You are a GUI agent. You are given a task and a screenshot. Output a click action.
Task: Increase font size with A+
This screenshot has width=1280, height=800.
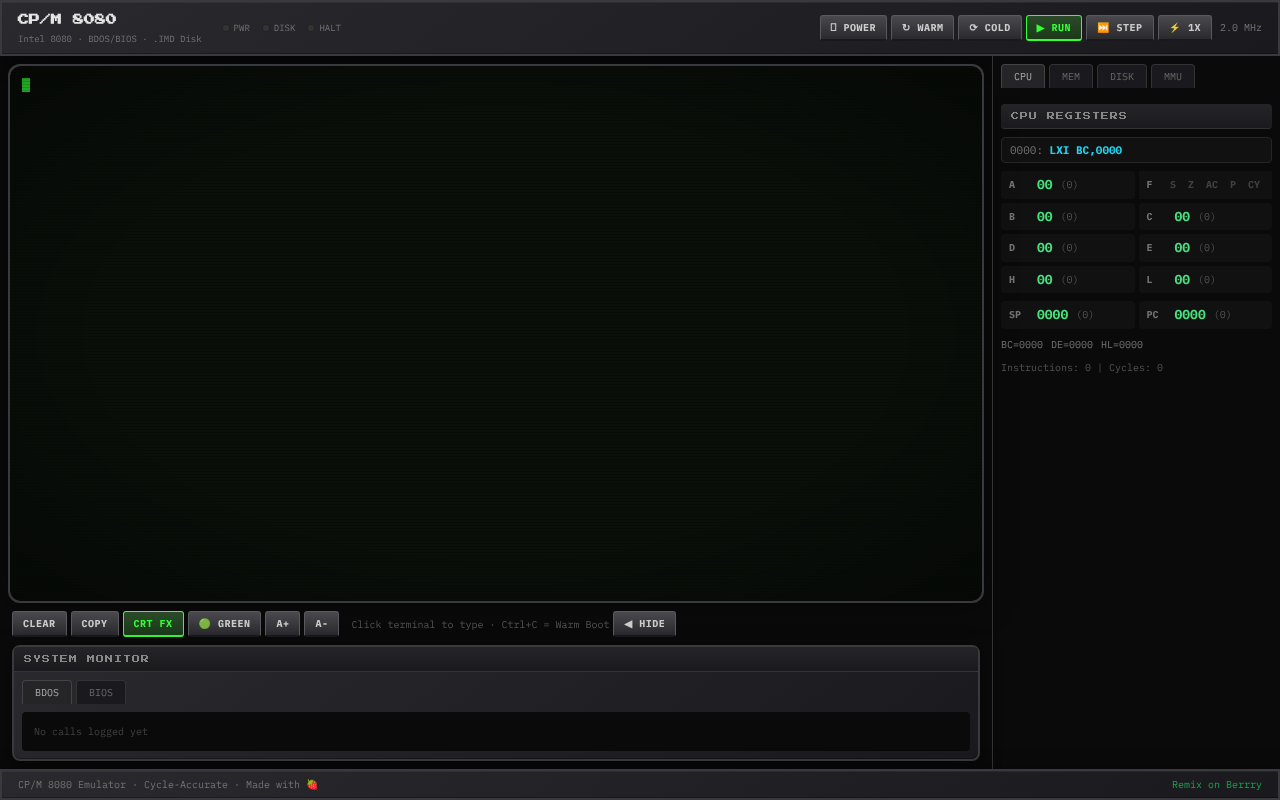pos(283,624)
